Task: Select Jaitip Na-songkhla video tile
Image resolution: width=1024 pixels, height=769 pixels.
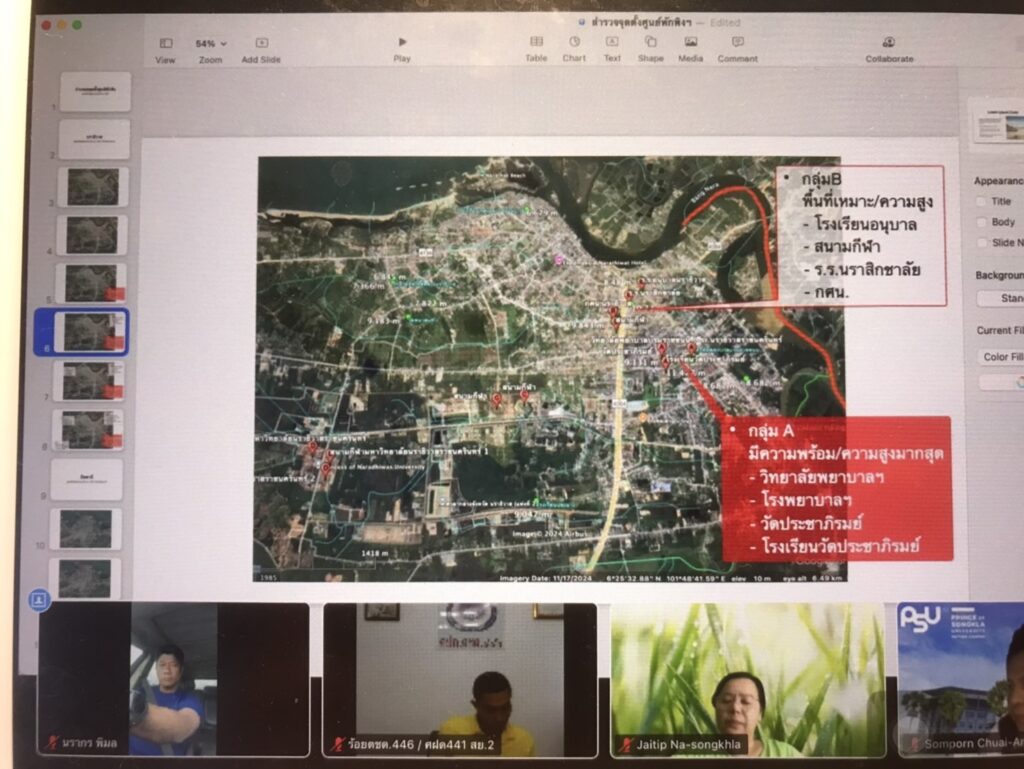Action: click(x=748, y=680)
